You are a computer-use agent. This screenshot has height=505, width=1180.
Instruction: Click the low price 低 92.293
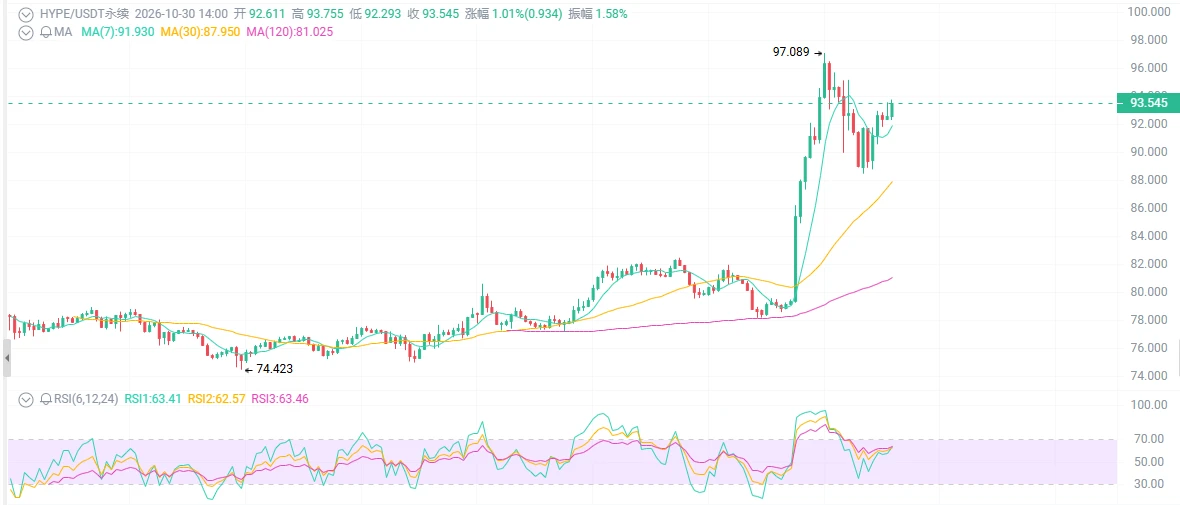tap(375, 14)
